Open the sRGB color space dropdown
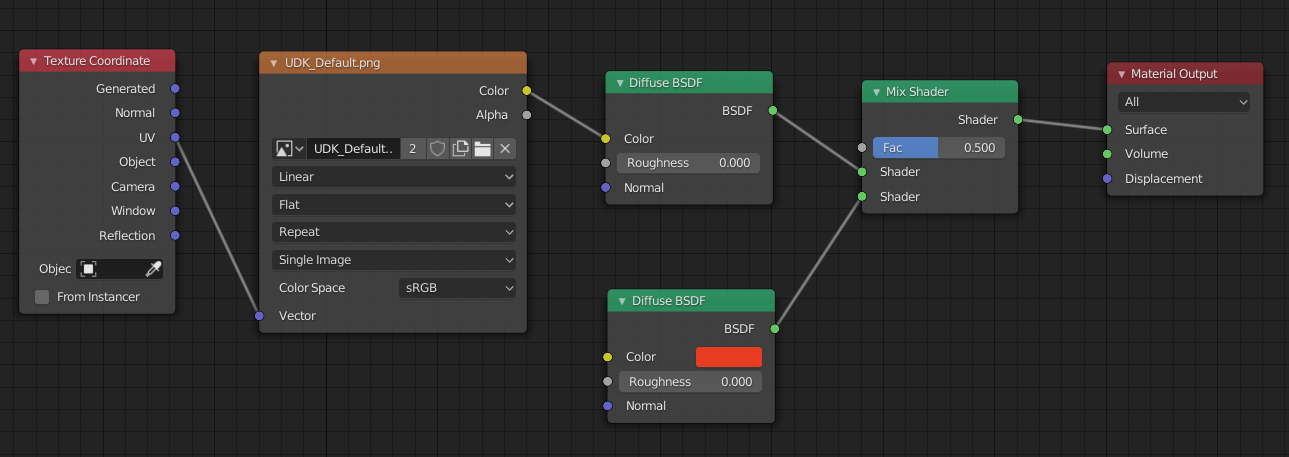Viewport: 1289px width, 457px height. 457,288
